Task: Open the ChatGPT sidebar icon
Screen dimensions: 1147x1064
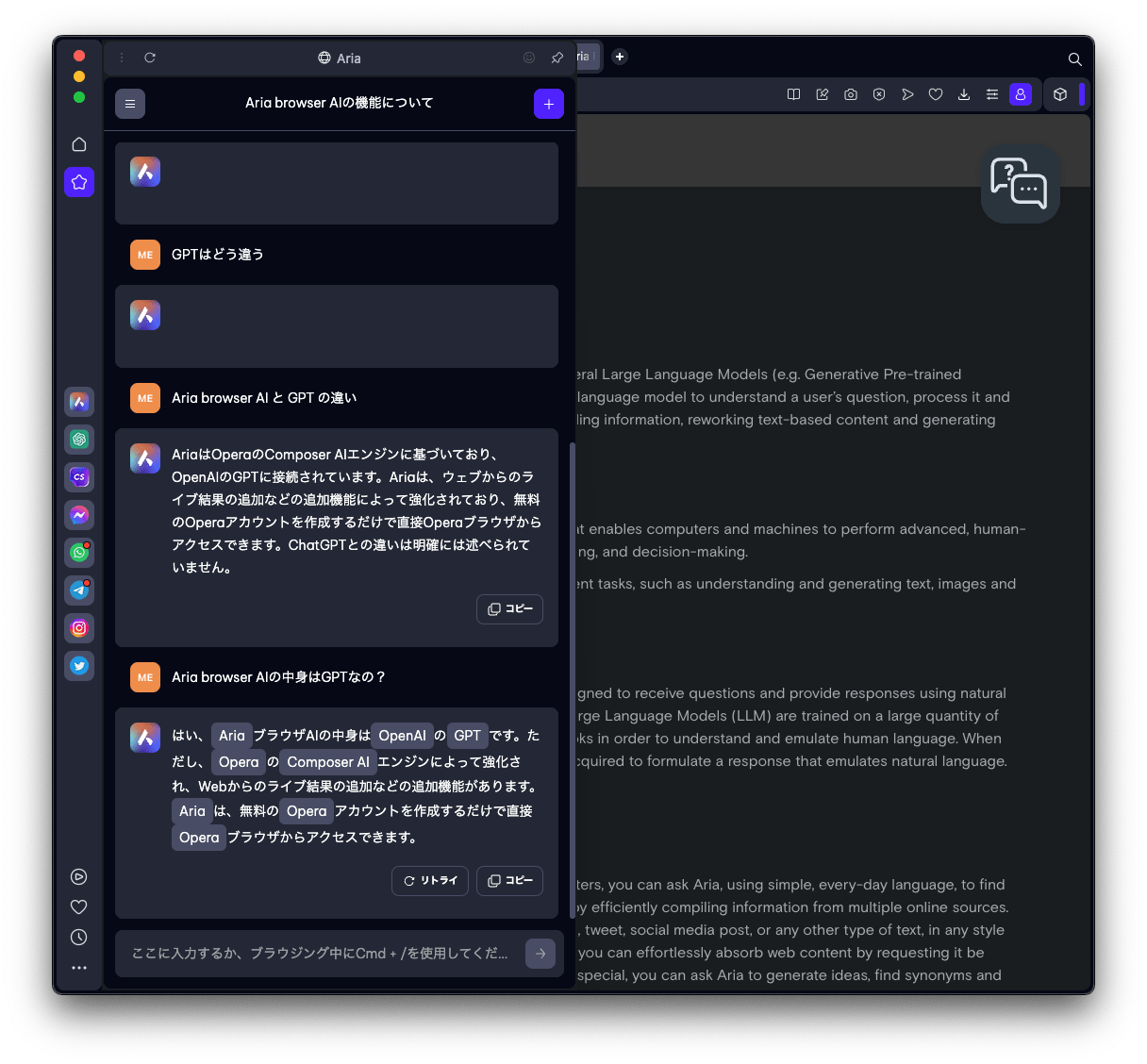Action: coord(79,440)
